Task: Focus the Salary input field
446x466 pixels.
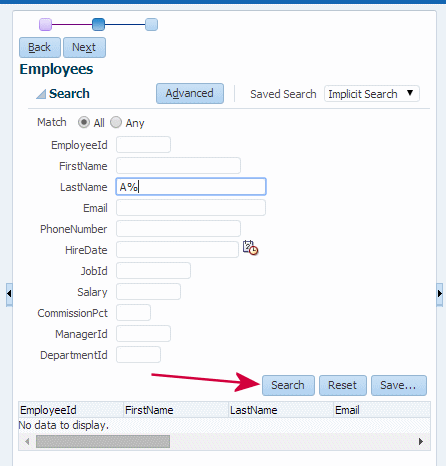Action: point(148,292)
